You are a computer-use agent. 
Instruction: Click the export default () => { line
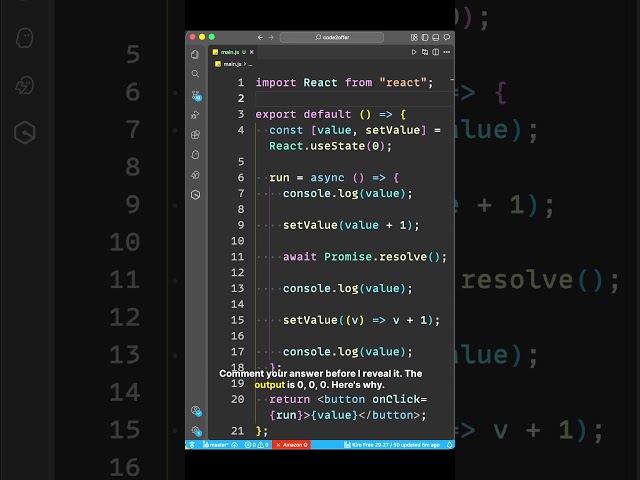(331, 114)
